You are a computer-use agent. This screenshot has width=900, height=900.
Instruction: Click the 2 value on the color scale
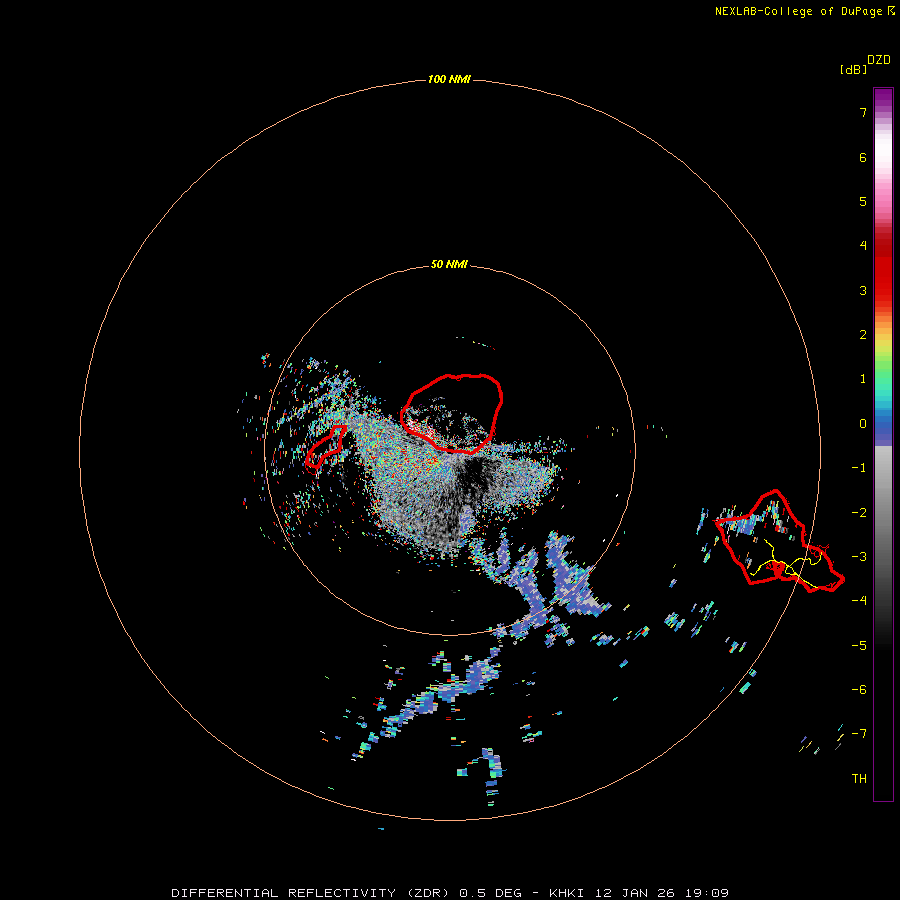point(863,335)
